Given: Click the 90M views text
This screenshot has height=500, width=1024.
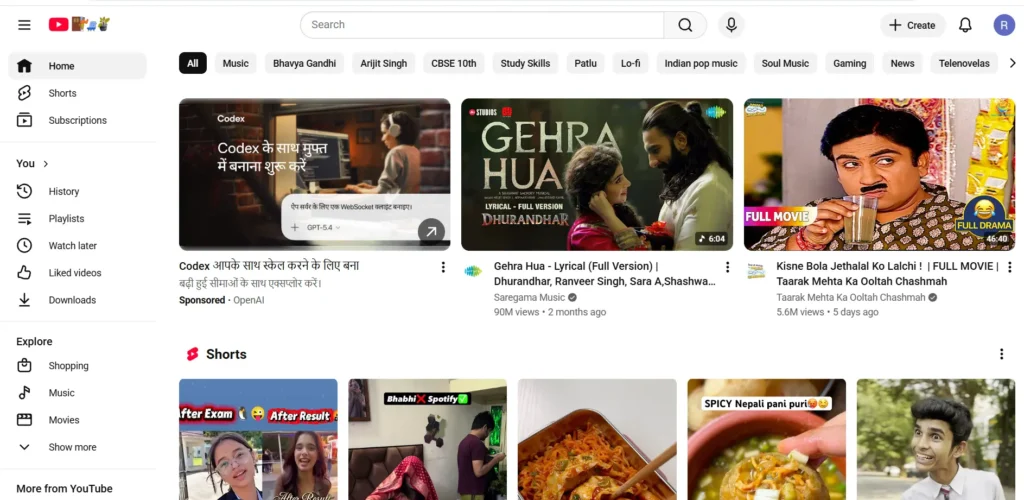Looking at the screenshot, I should click(517, 312).
